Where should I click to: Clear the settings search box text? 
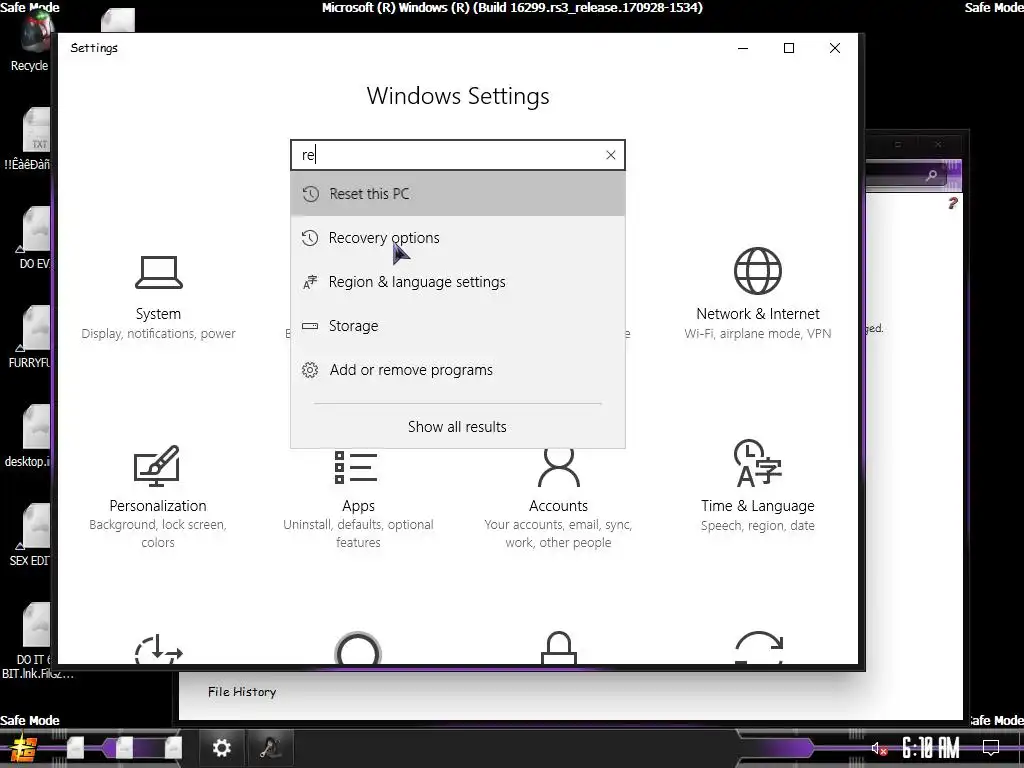(611, 155)
